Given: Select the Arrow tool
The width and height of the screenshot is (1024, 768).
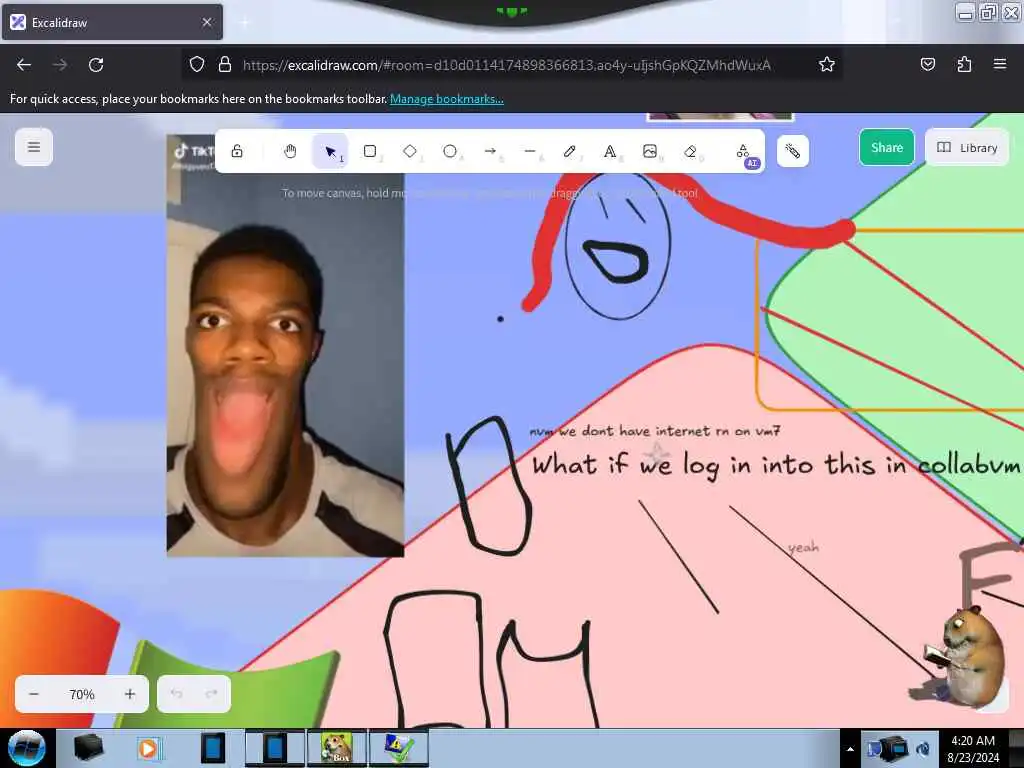Looking at the screenshot, I should pyautogui.click(x=490, y=152).
